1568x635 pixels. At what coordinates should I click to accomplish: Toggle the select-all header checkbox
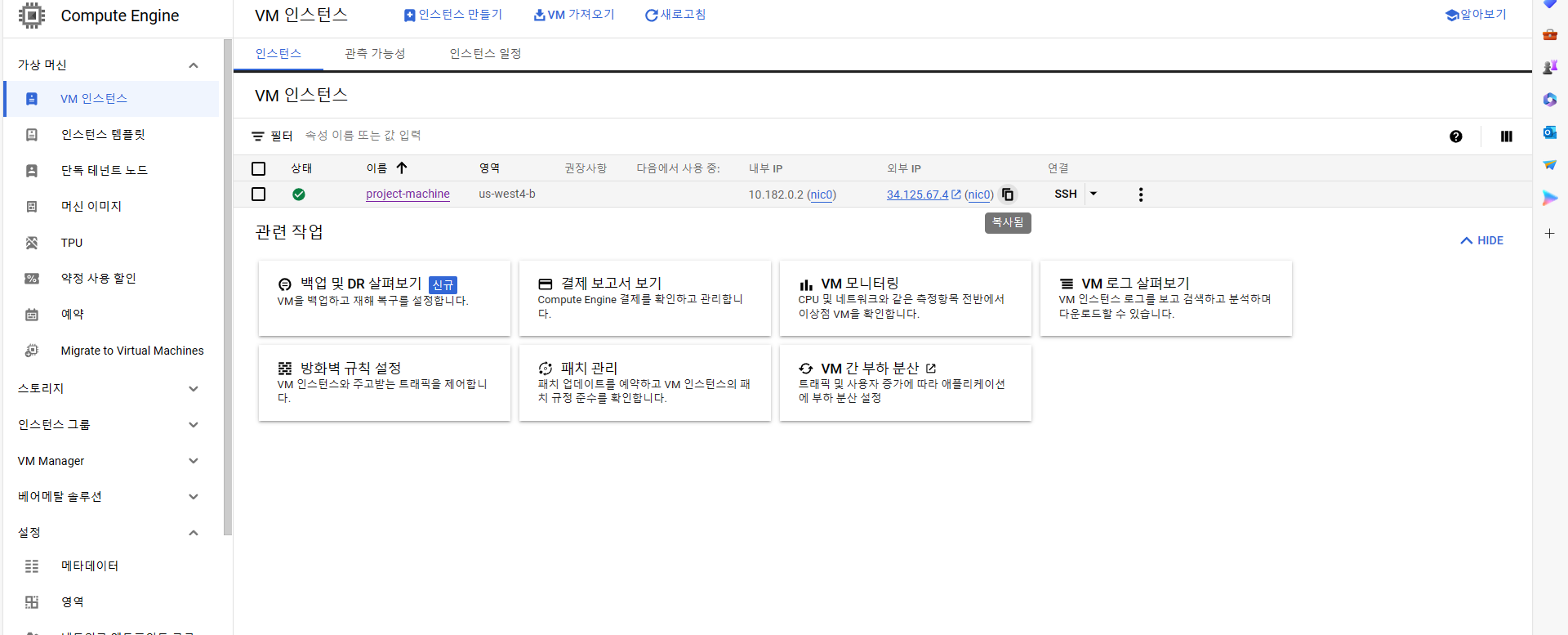pos(259,168)
